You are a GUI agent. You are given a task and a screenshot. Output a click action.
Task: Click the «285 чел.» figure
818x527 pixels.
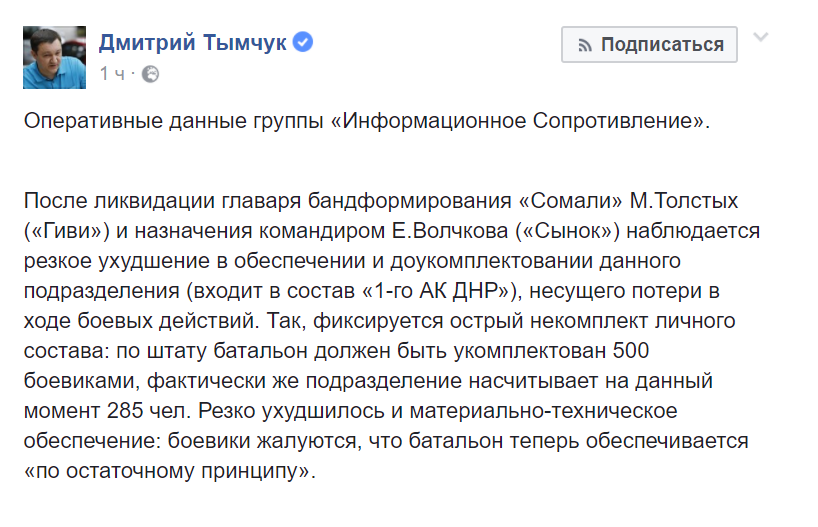(149, 411)
